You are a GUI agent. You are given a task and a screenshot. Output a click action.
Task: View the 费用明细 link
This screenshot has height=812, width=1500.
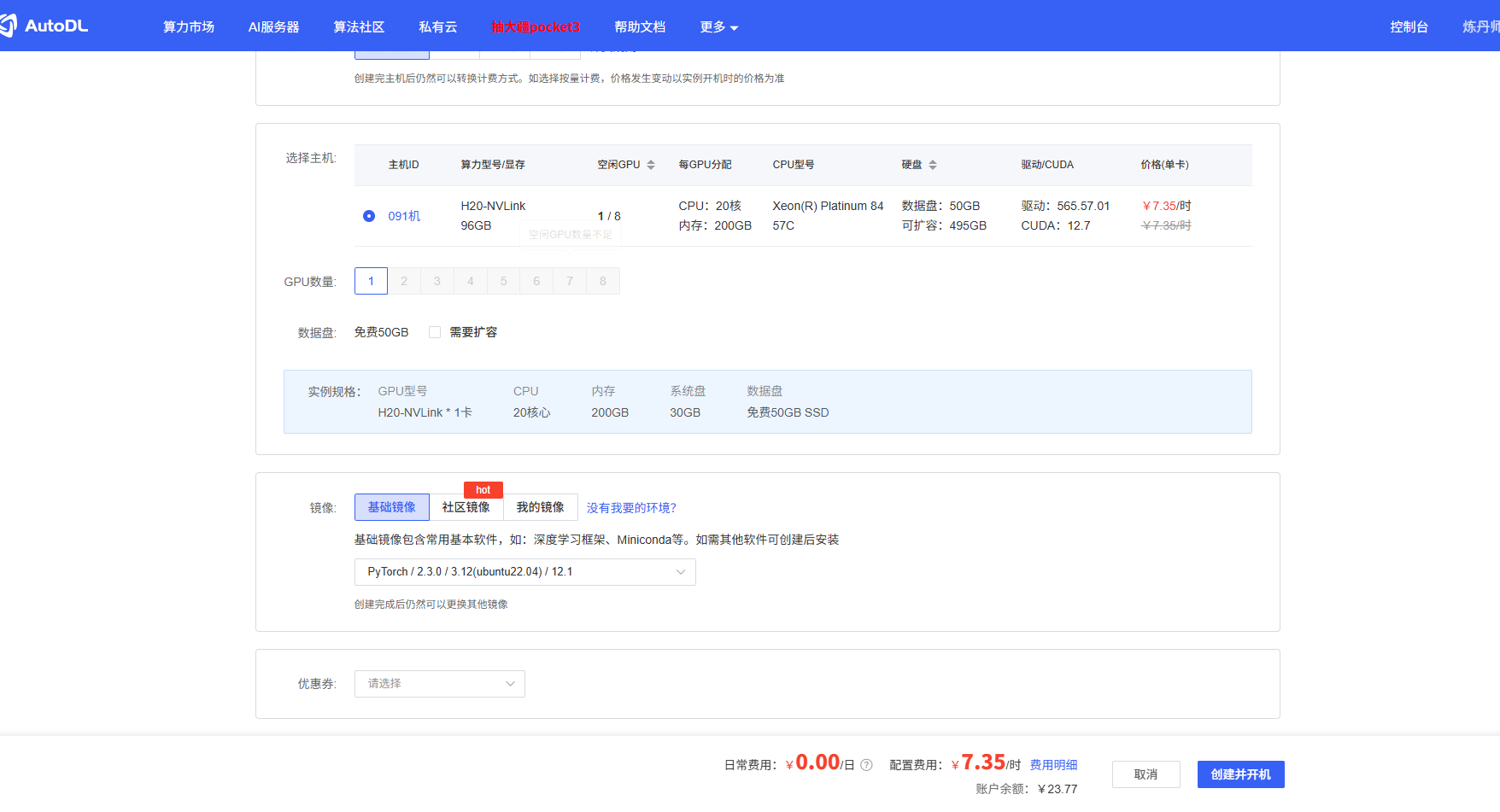pyautogui.click(x=1053, y=764)
